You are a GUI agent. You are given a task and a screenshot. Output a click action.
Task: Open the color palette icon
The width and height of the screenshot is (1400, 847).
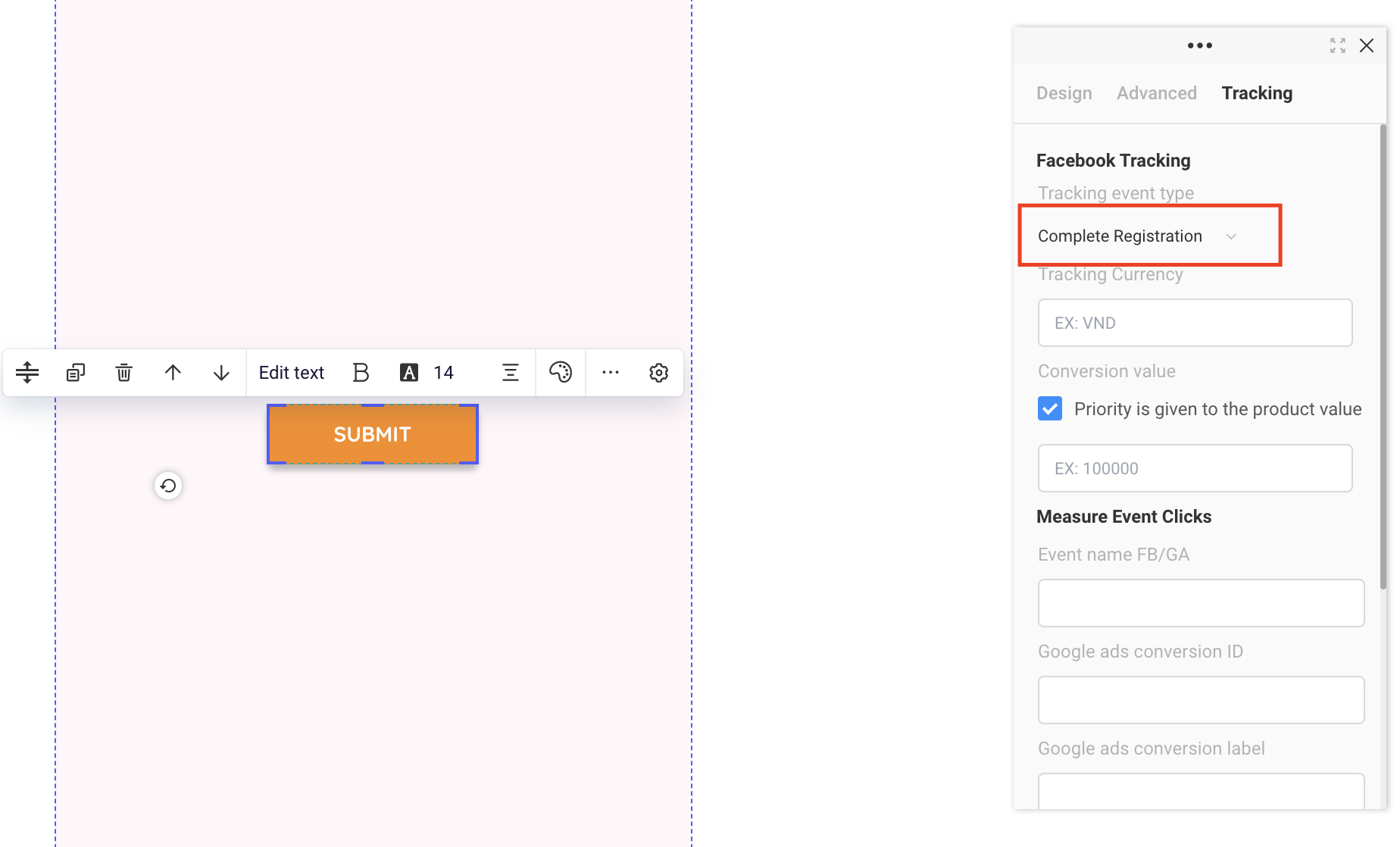click(x=561, y=373)
